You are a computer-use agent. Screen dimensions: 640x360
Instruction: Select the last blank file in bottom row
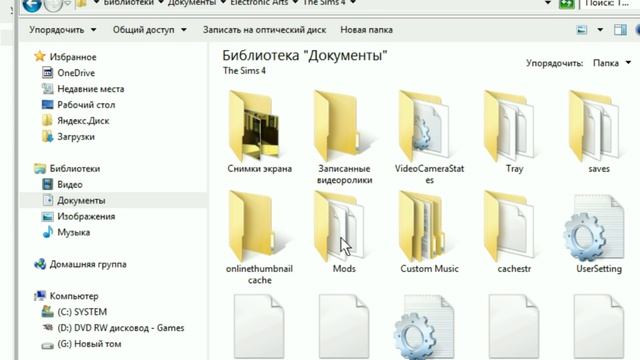click(x=599, y=327)
